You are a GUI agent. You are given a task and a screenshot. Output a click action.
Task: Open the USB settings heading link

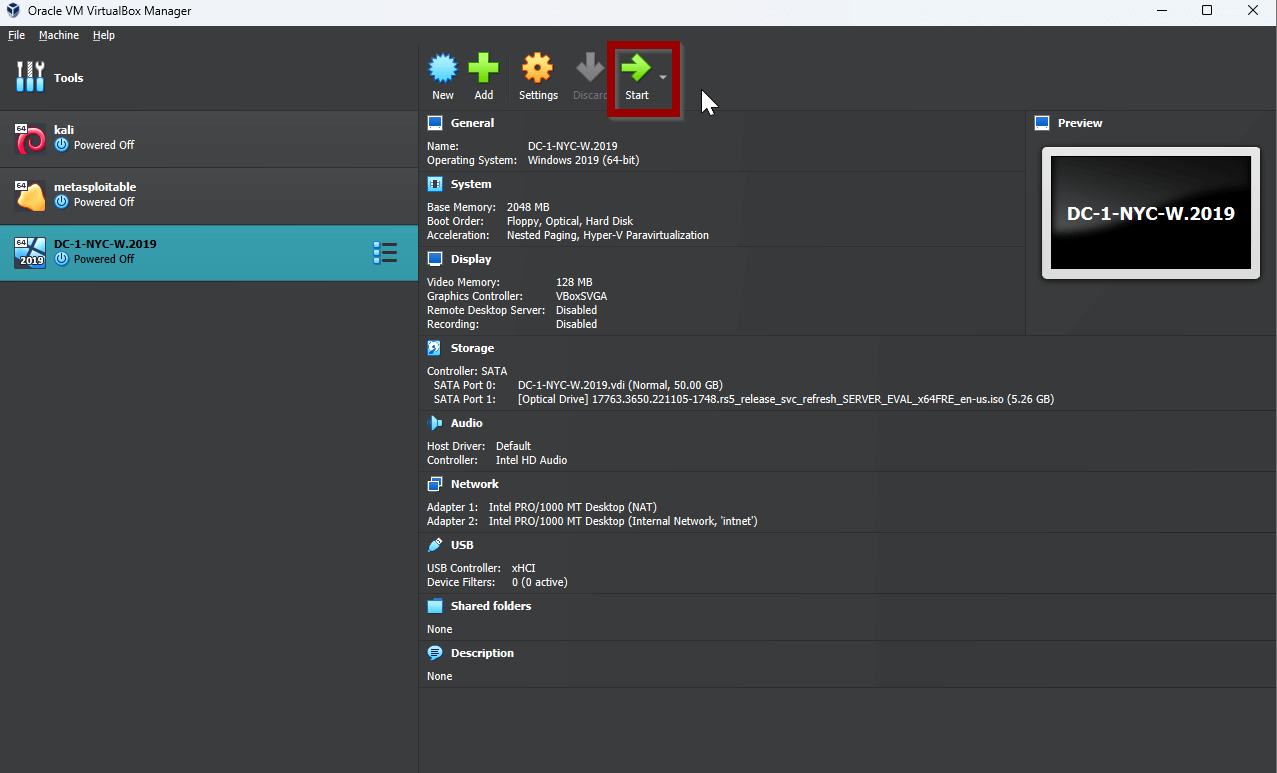point(462,545)
